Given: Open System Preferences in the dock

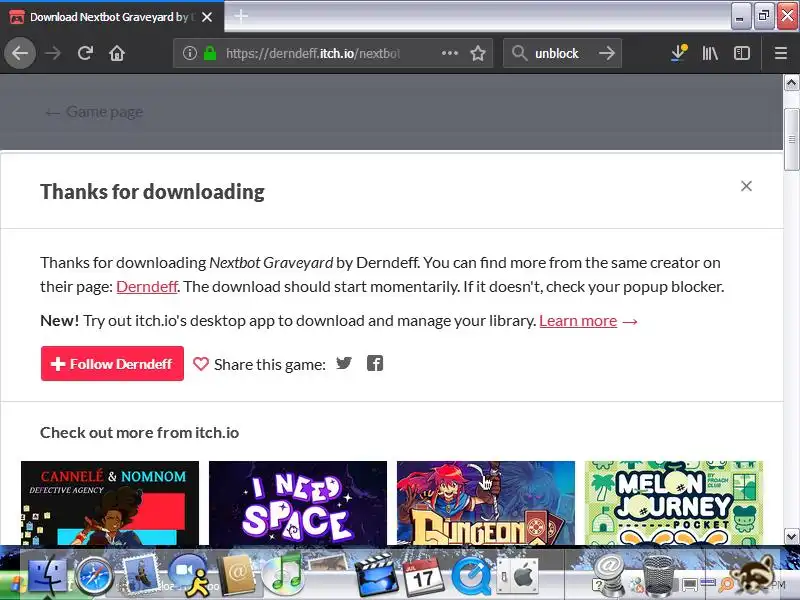Looking at the screenshot, I should tap(517, 576).
